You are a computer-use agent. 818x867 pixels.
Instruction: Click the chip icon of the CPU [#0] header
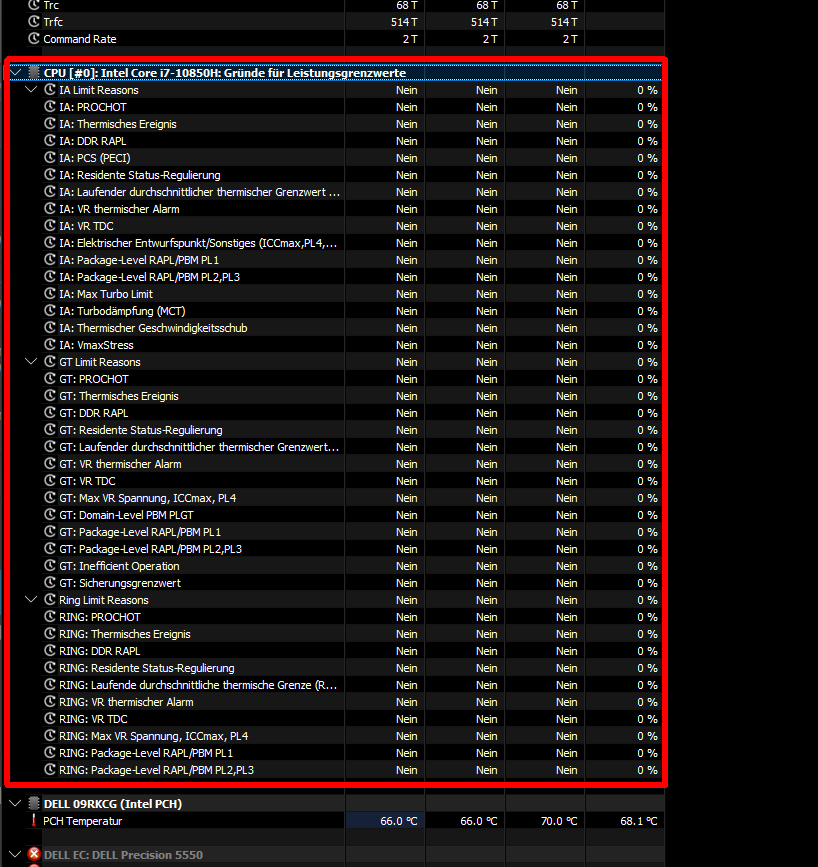tap(34, 73)
